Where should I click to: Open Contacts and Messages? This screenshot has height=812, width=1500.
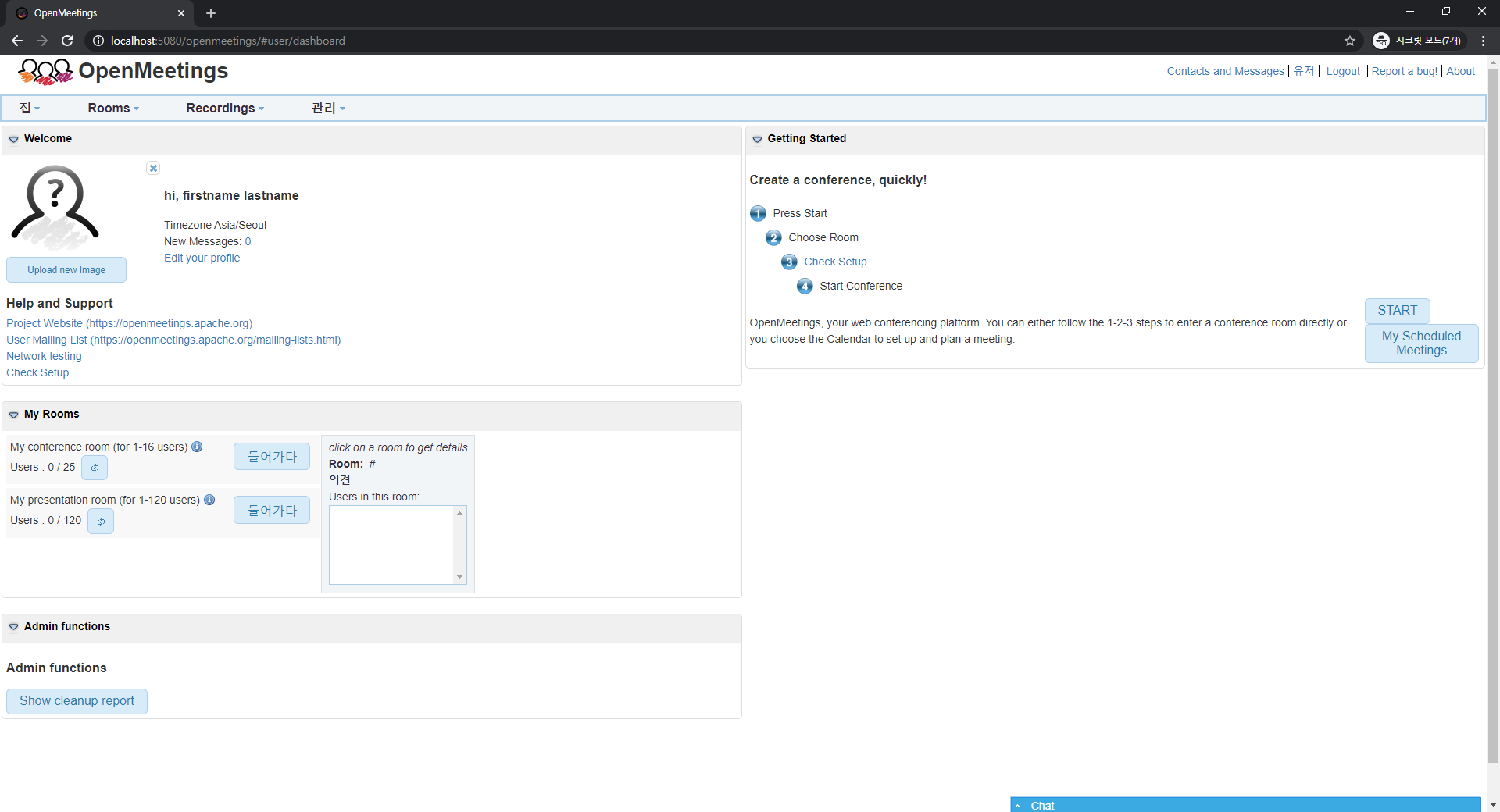click(x=1225, y=71)
